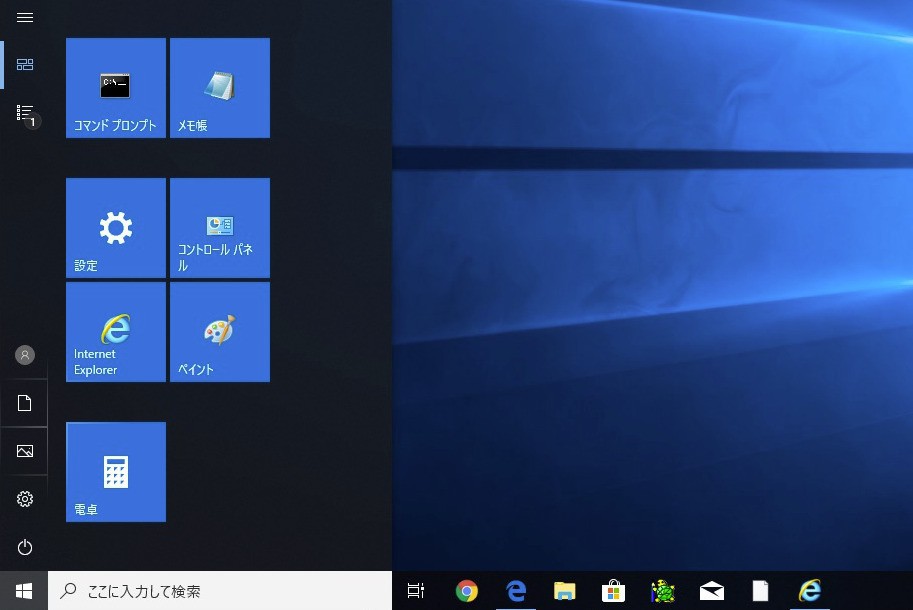
Task: Launch the 電卓 (Calculator) tile
Action: point(115,471)
